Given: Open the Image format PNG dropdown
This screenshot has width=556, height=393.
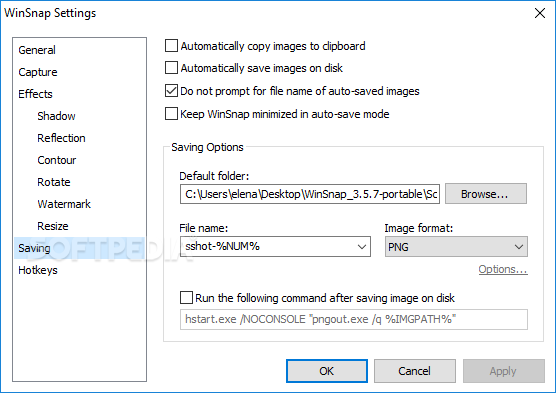Looking at the screenshot, I should pyautogui.click(x=456, y=247).
